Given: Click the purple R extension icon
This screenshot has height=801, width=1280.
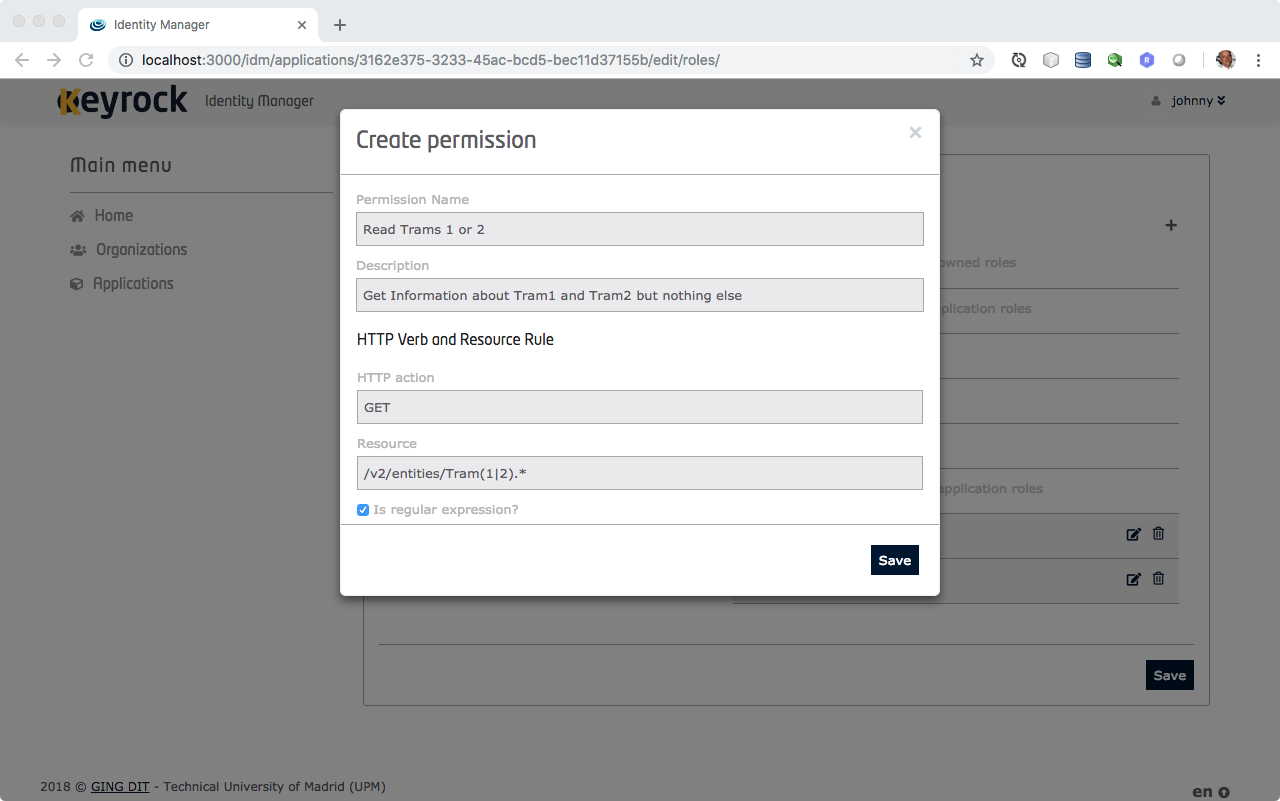Looking at the screenshot, I should (1147, 60).
